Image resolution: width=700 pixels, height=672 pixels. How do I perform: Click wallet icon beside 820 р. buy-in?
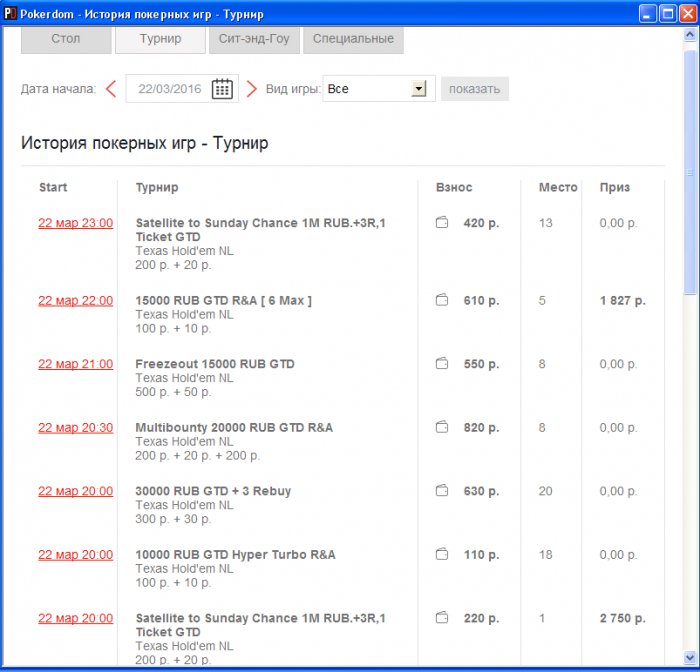(x=442, y=426)
